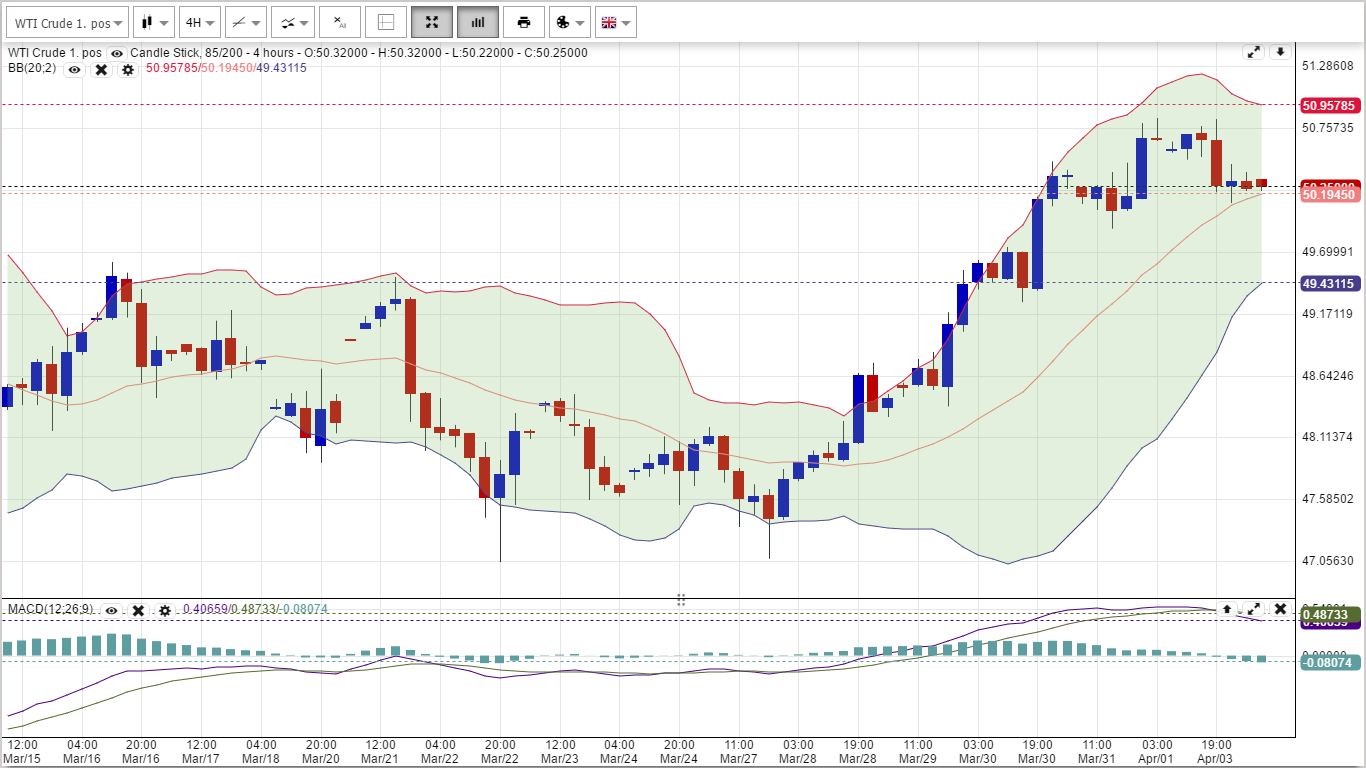Image resolution: width=1366 pixels, height=768 pixels.
Task: Open the WTI Crude 1. pos symbol dropdown
Action: click(x=67, y=22)
